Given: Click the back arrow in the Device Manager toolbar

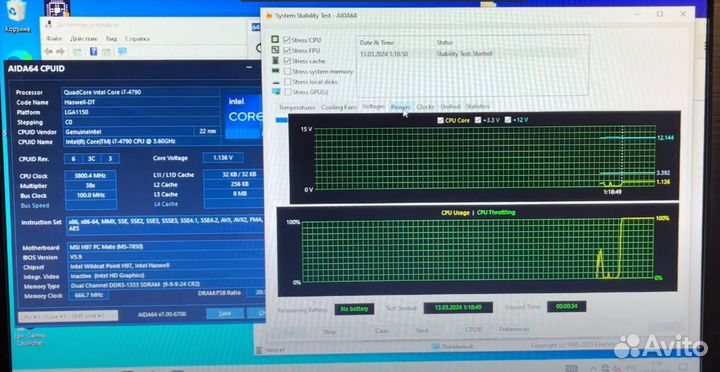Looking at the screenshot, I should [x=48, y=51].
